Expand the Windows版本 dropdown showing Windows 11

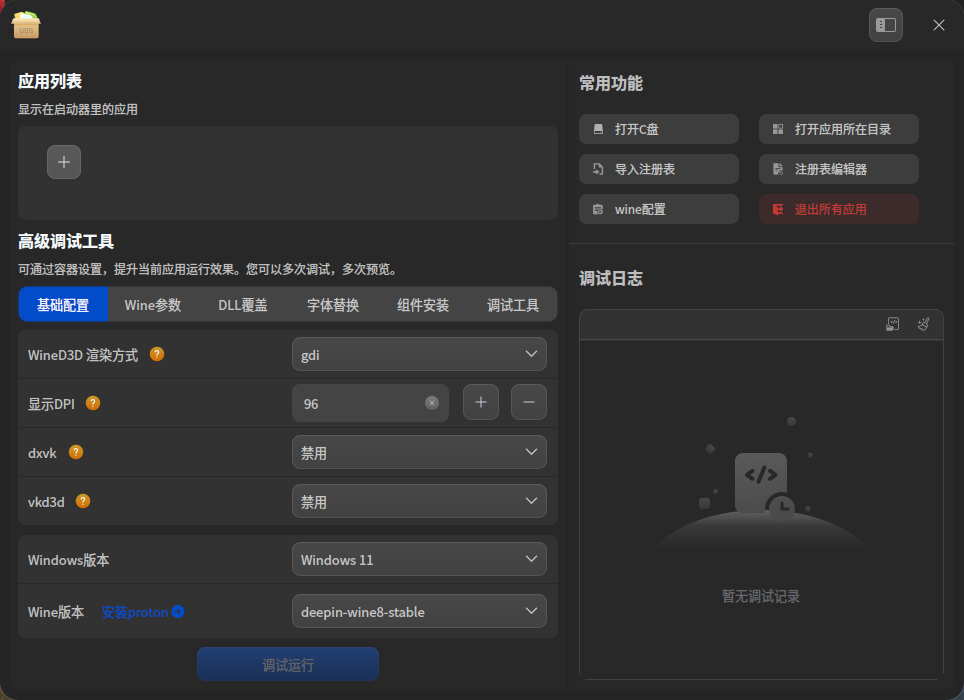pyautogui.click(x=419, y=559)
